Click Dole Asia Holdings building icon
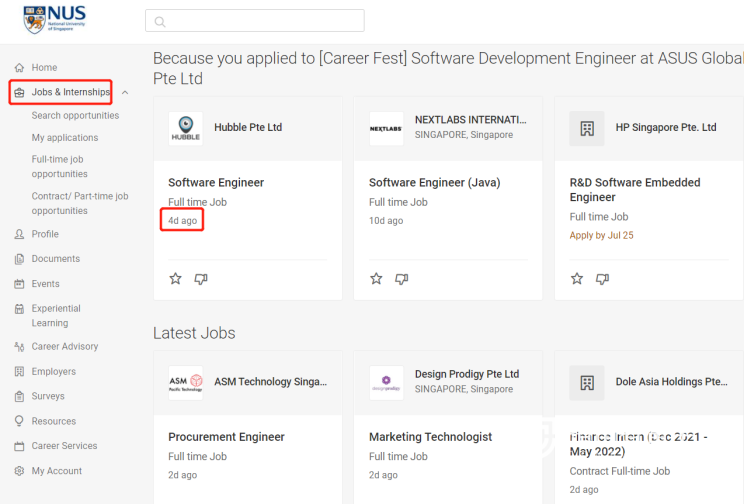 587,382
